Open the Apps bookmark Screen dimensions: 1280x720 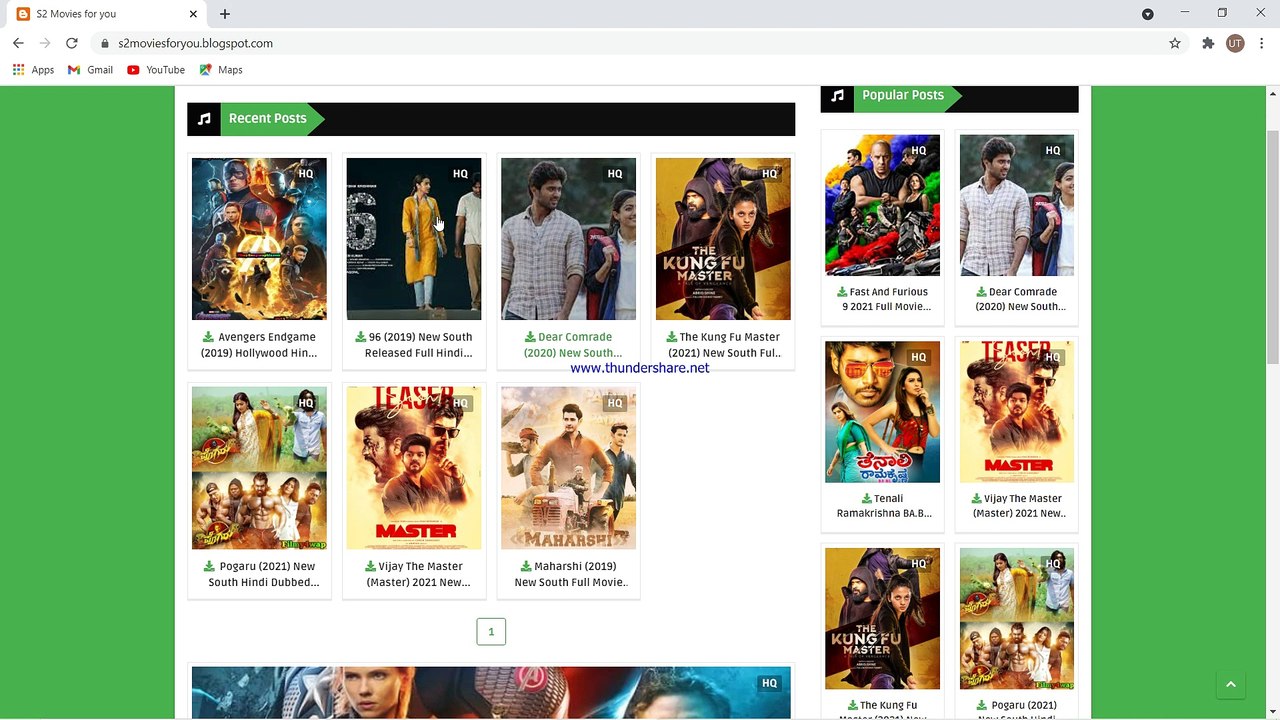[x=33, y=70]
